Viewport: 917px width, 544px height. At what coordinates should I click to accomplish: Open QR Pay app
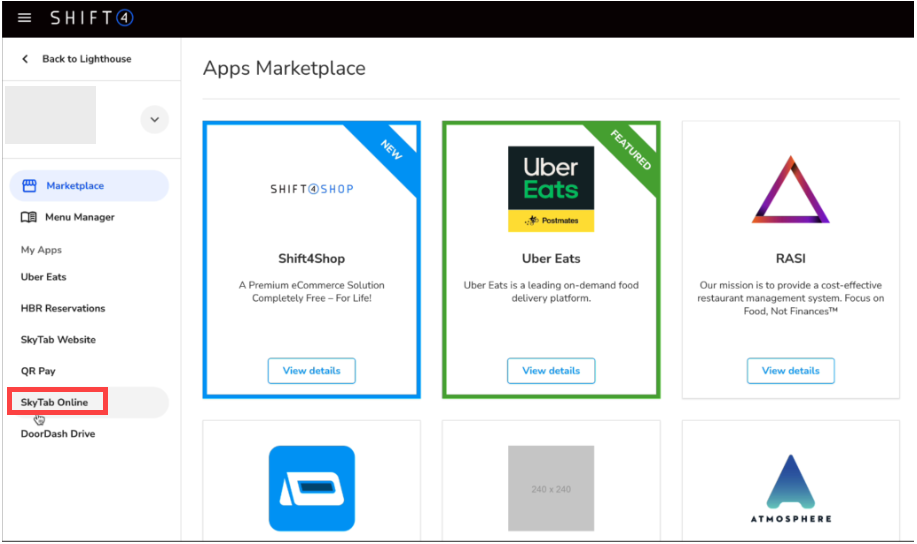(38, 371)
